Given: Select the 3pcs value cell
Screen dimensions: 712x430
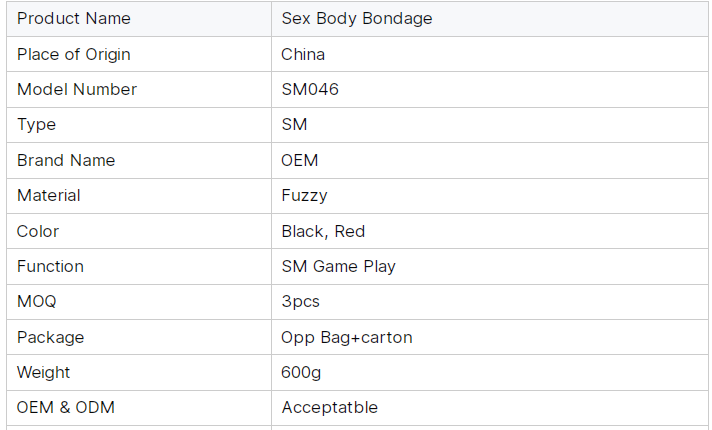Looking at the screenshot, I should pyautogui.click(x=490, y=302).
